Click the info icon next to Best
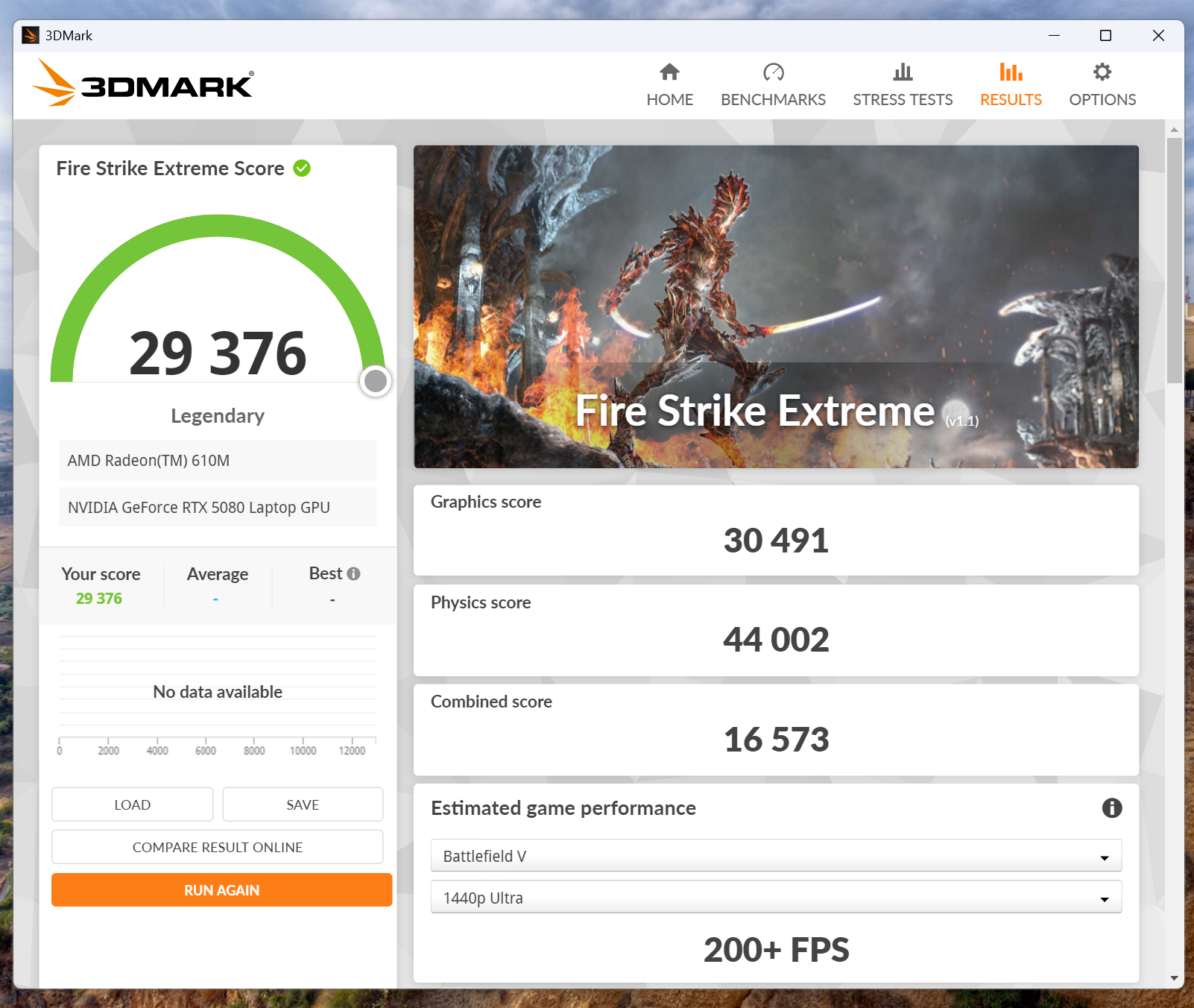The height and width of the screenshot is (1008, 1194). (x=354, y=573)
